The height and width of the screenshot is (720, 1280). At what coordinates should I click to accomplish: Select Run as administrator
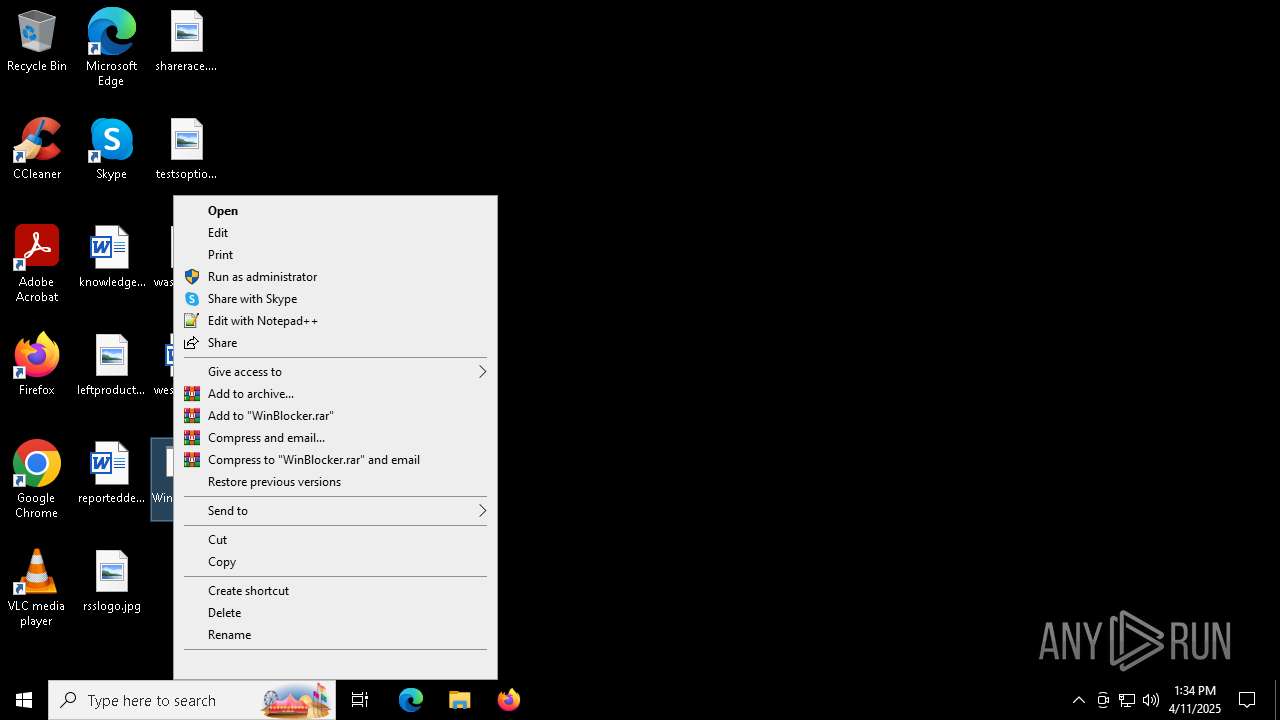[335, 277]
